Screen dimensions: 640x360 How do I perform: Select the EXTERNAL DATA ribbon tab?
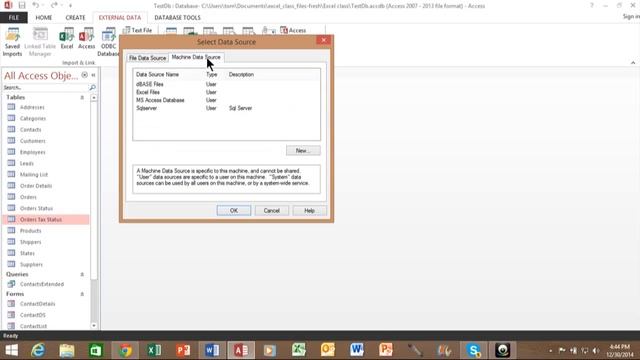tap(120, 18)
